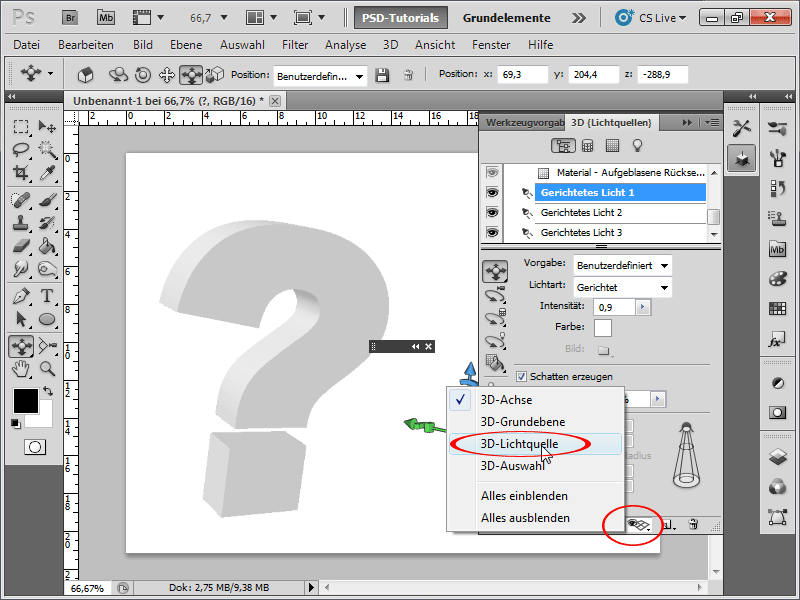Select PSD-Tutorials workspace button
Screen dimensions: 800x600
pos(401,18)
